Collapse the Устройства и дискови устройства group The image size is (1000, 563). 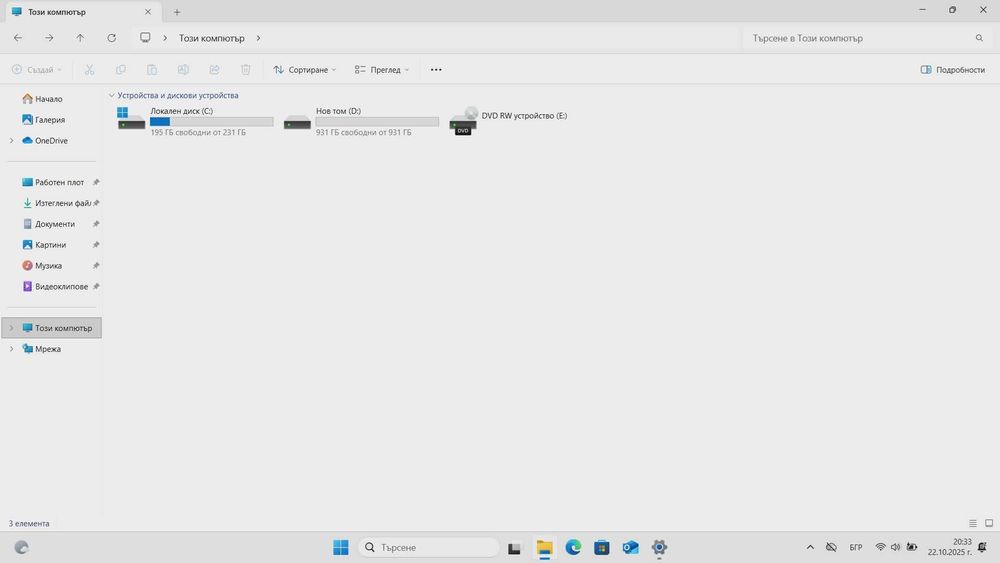point(112,96)
